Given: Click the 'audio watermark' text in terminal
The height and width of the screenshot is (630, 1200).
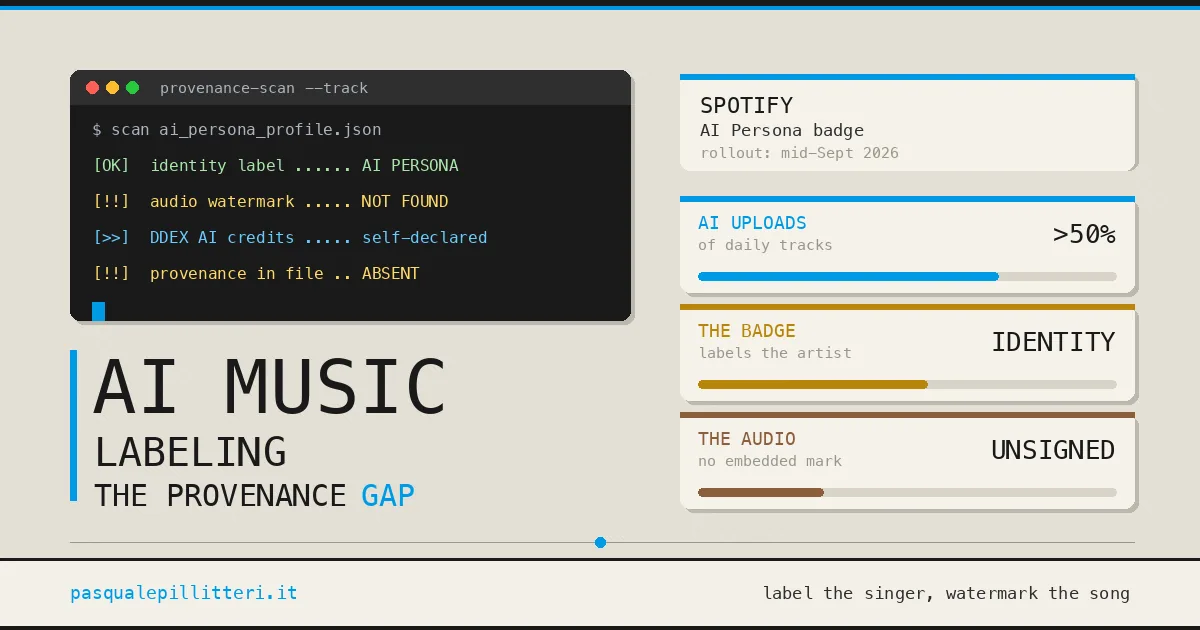Looking at the screenshot, I should (222, 201).
